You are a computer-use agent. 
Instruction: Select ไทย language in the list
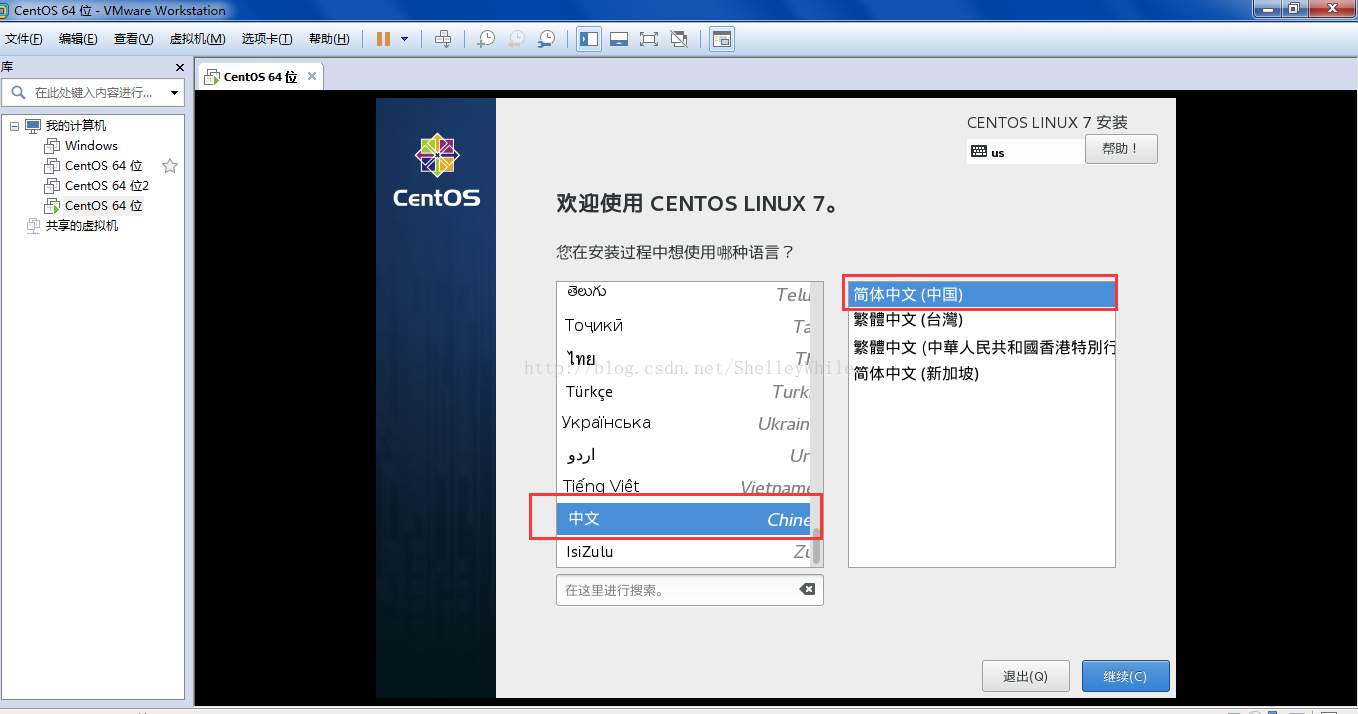coord(684,358)
